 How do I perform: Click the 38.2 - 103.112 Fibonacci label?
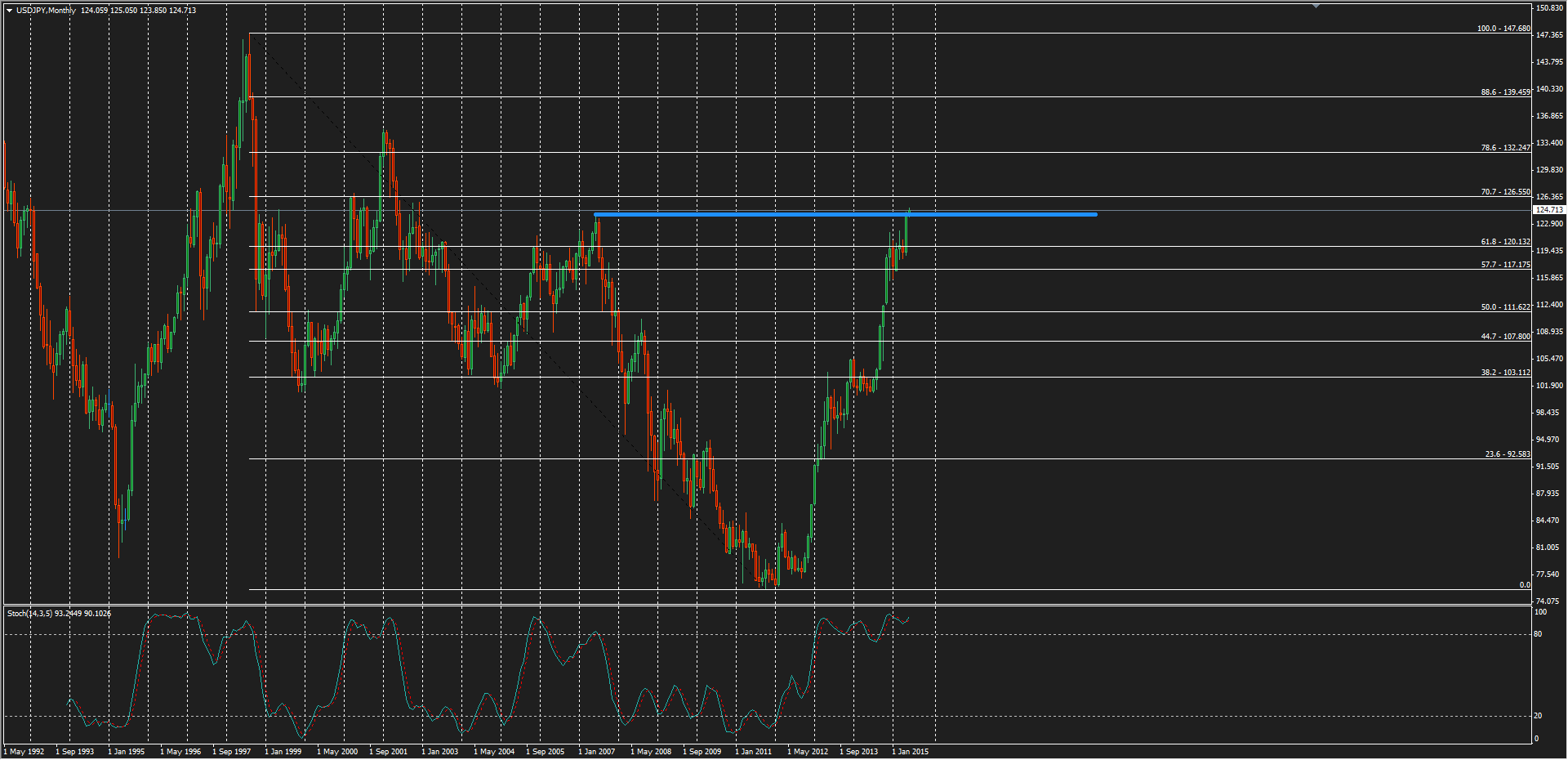pos(1505,373)
